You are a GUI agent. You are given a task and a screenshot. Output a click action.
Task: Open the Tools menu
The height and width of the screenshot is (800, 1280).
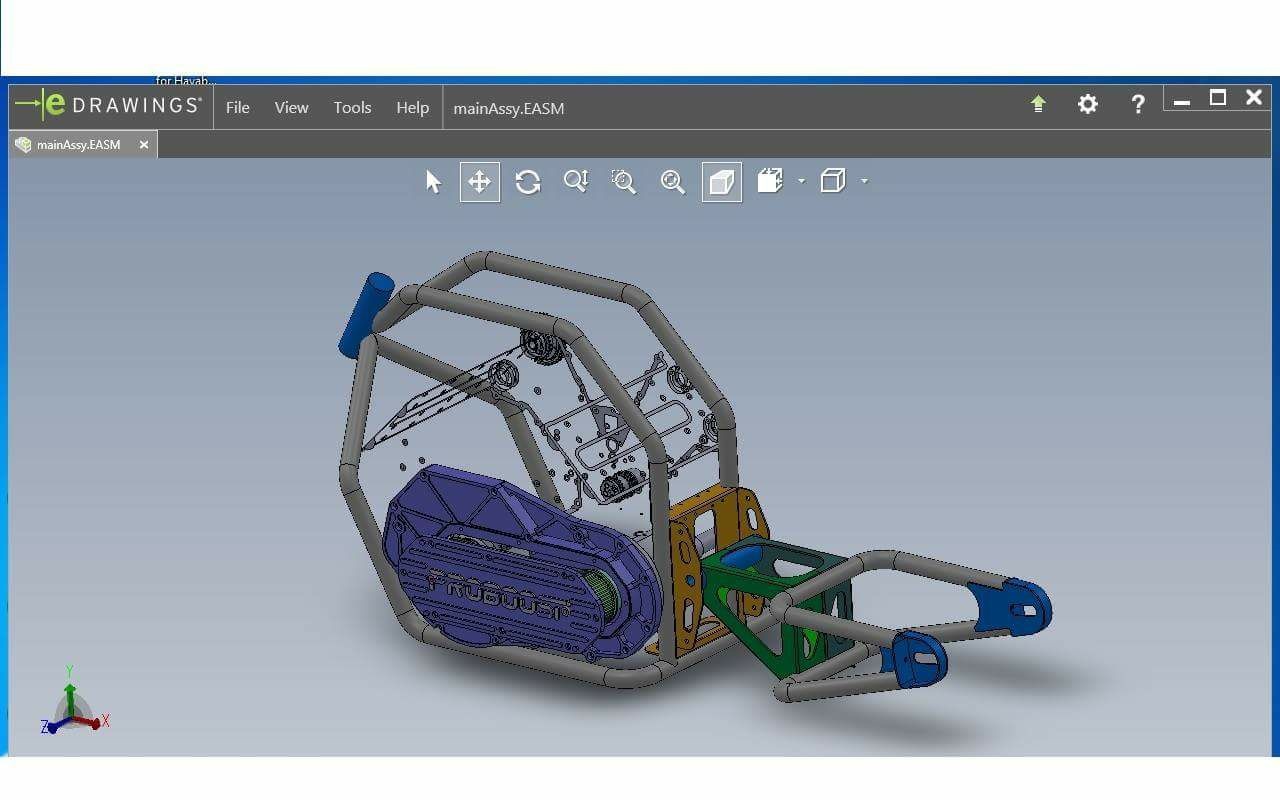click(x=352, y=108)
